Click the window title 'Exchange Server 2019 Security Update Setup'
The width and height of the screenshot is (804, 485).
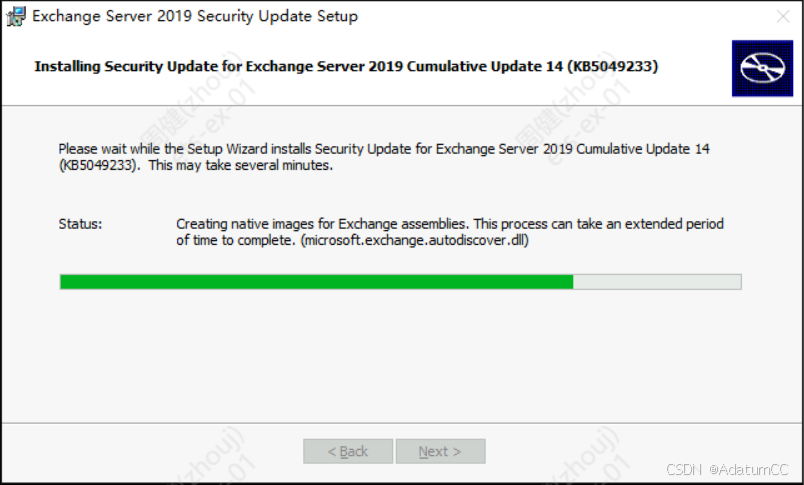click(195, 16)
